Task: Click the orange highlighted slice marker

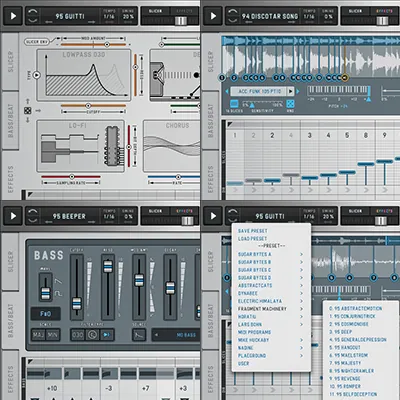Action: coord(345,78)
